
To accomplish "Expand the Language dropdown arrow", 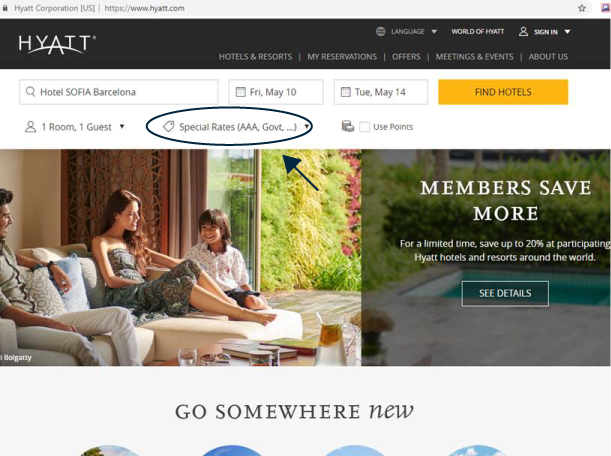I will pos(434,32).
